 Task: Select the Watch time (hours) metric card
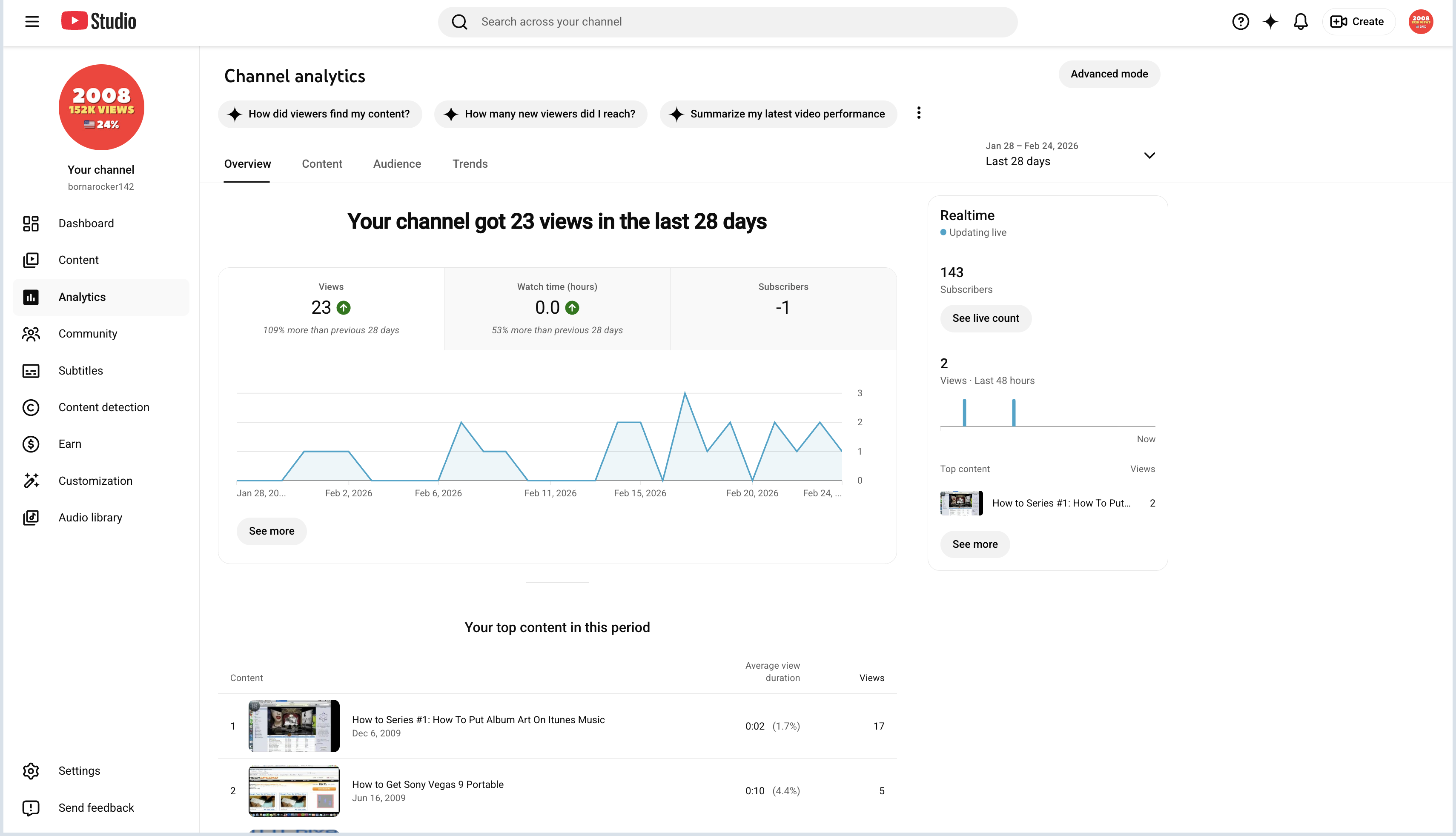pyautogui.click(x=557, y=308)
